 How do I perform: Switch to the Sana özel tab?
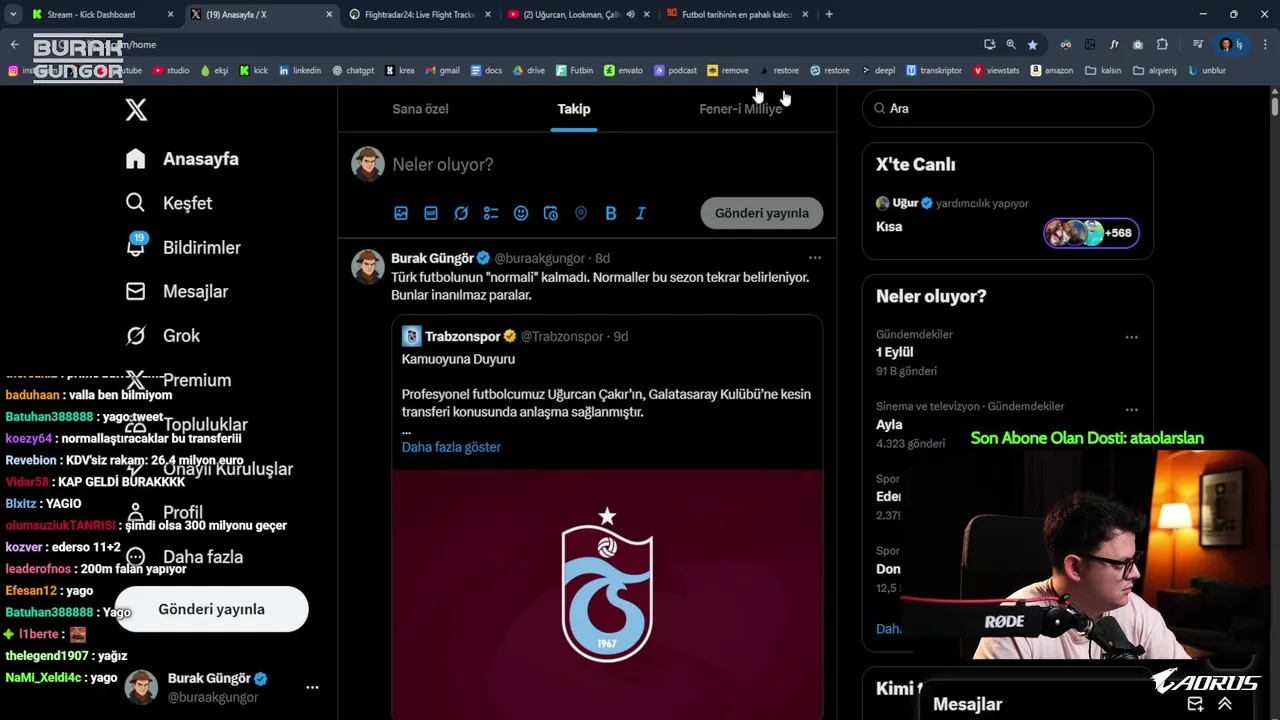click(x=420, y=109)
